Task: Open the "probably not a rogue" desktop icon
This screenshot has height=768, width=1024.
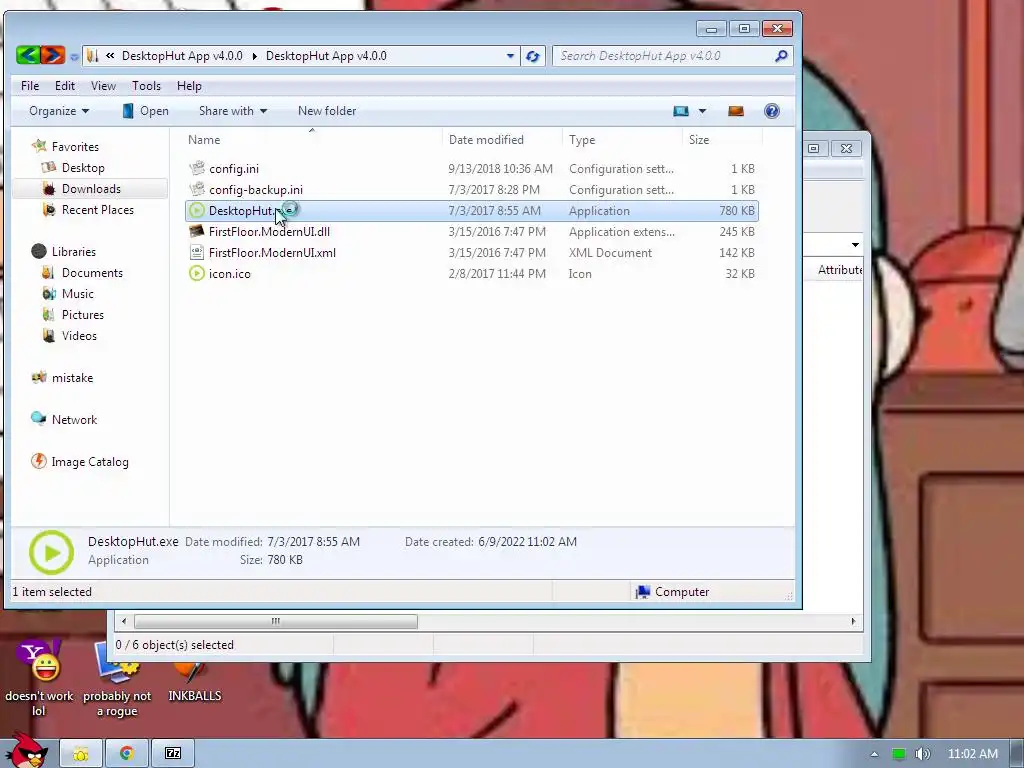Action: [x=117, y=679]
